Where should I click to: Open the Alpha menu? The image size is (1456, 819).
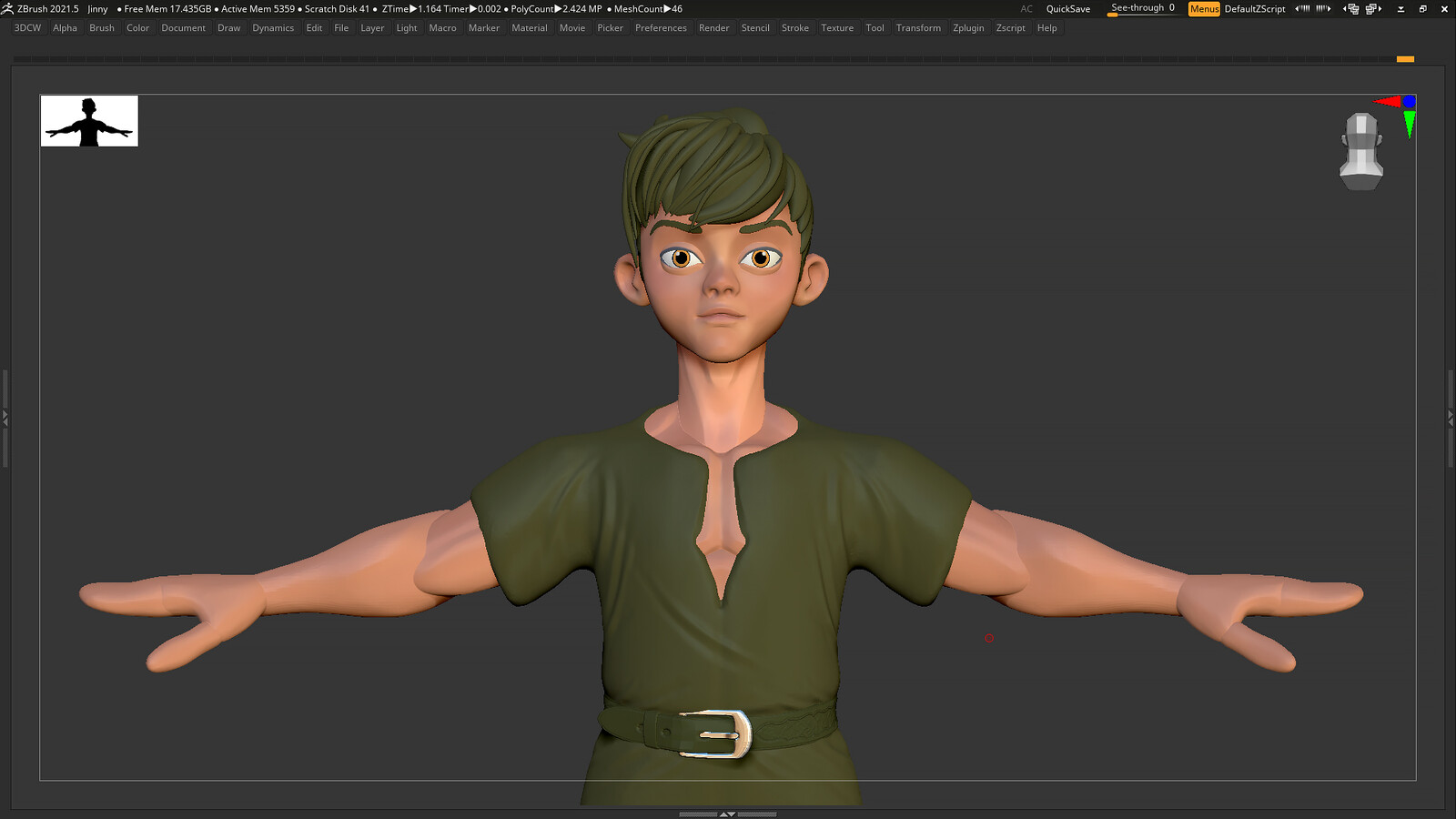[65, 28]
